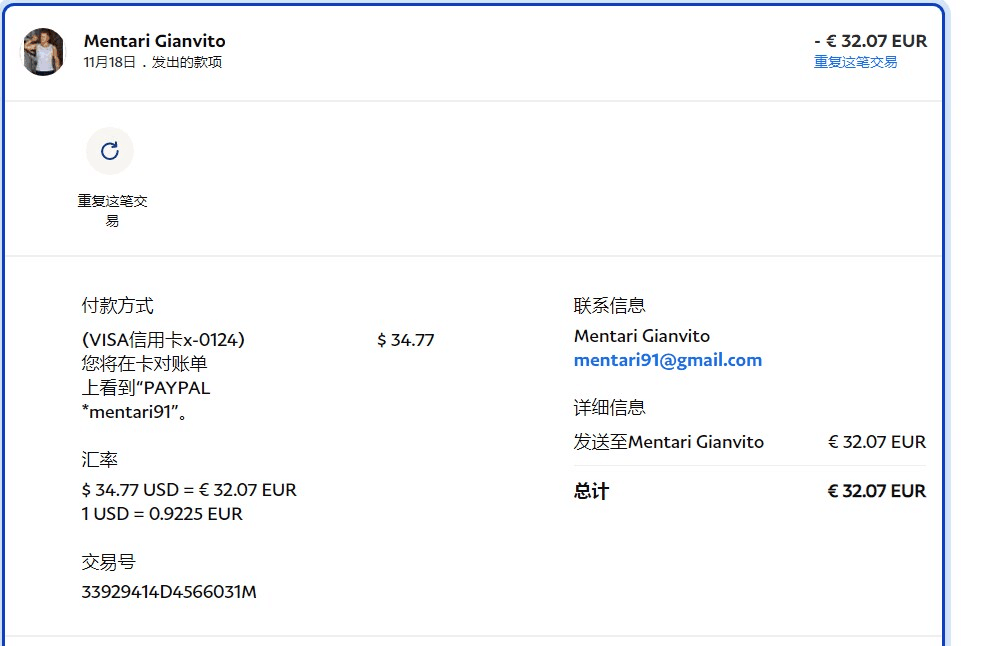Click the $ 34.77 payment amount

click(405, 340)
